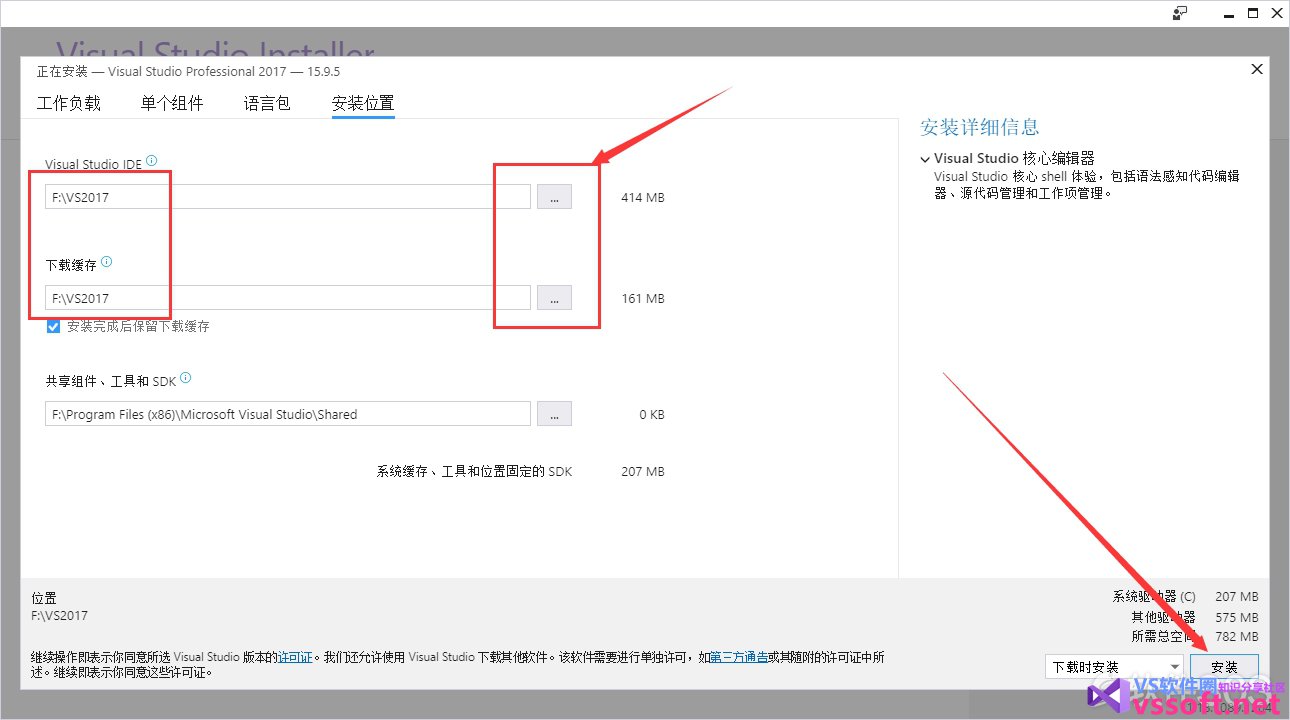Click the 782 MB total space value

tap(1237, 636)
